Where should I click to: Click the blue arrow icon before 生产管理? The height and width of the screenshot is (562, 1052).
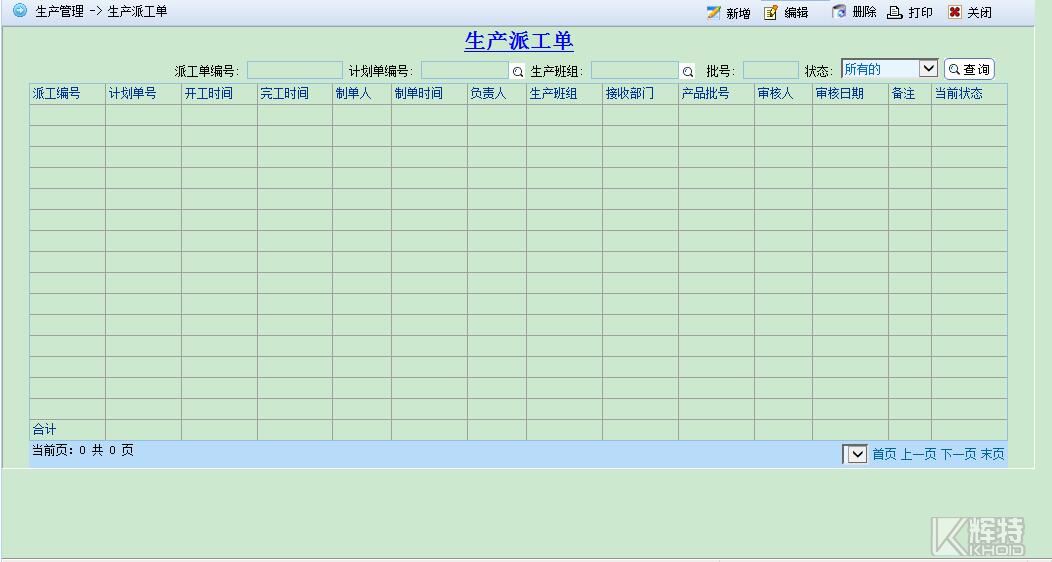coord(20,11)
